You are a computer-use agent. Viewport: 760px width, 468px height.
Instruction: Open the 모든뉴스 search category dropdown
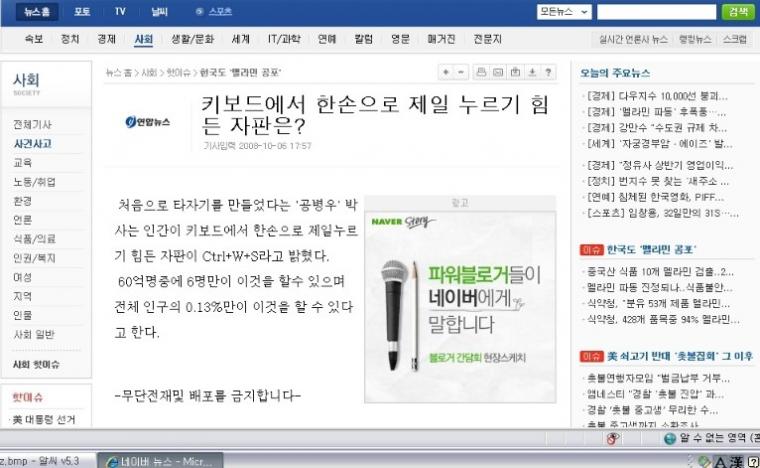pos(564,12)
